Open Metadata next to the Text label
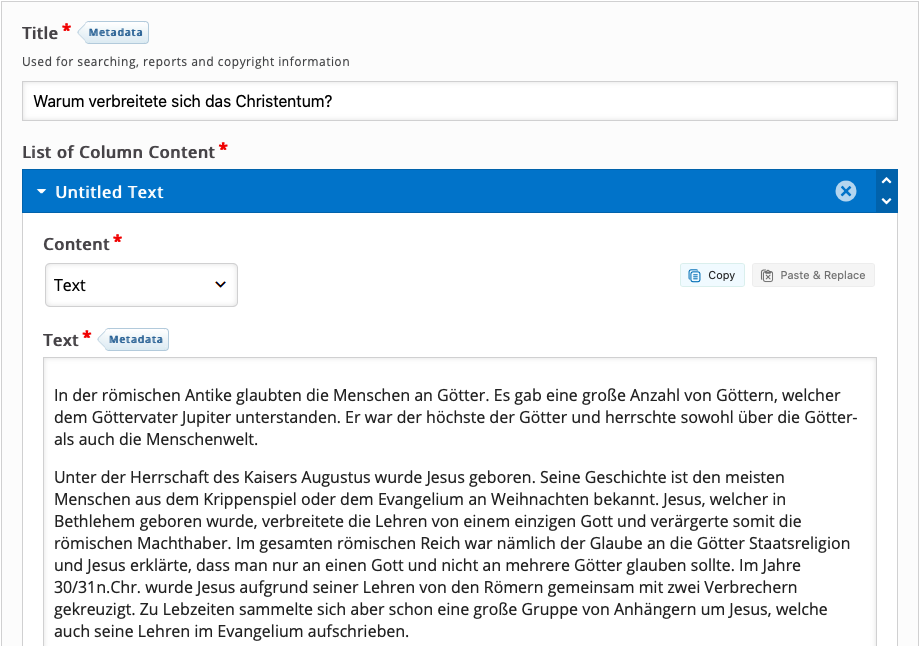 134,339
